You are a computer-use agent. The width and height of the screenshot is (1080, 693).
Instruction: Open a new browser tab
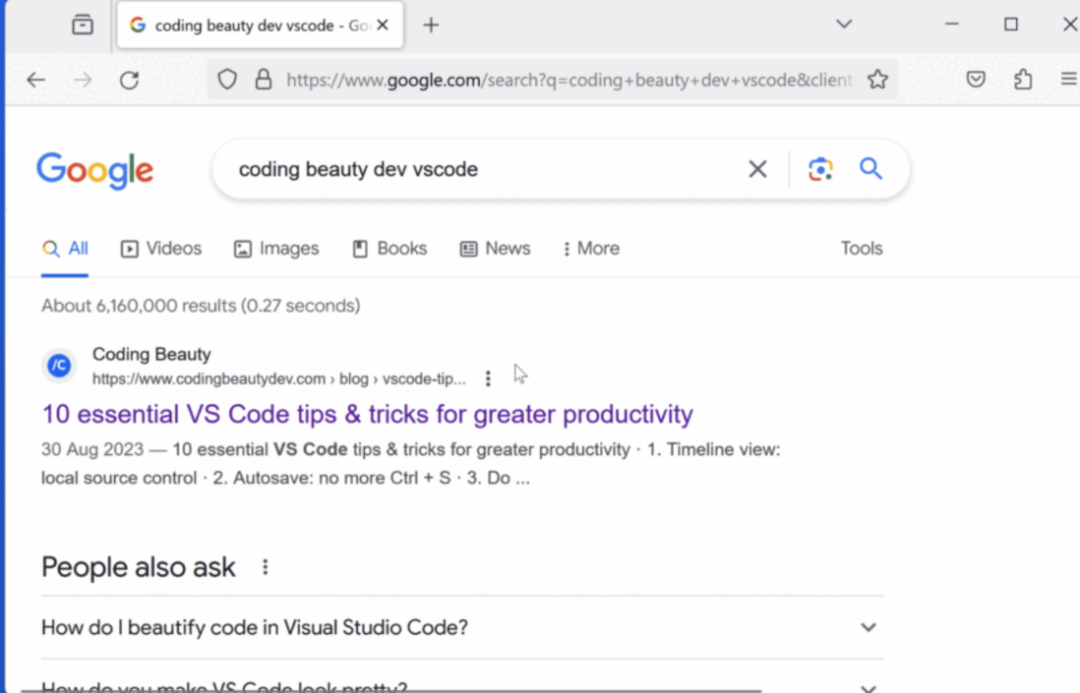point(431,25)
